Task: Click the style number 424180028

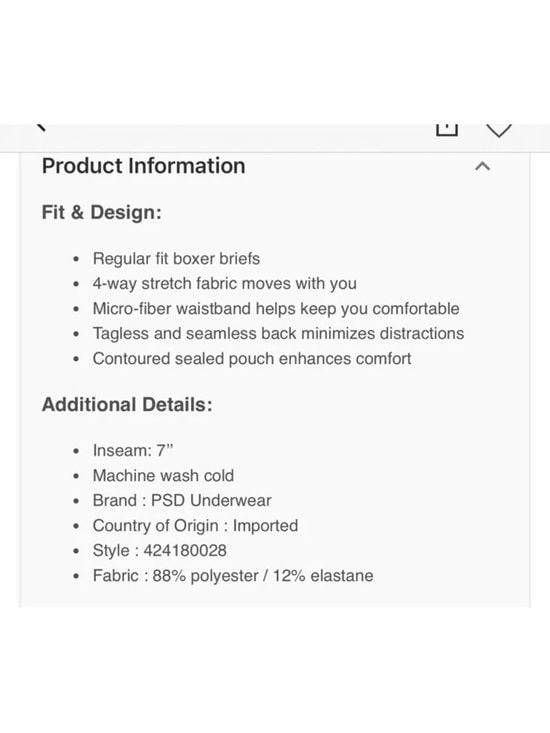Action: pyautogui.click(x=185, y=550)
